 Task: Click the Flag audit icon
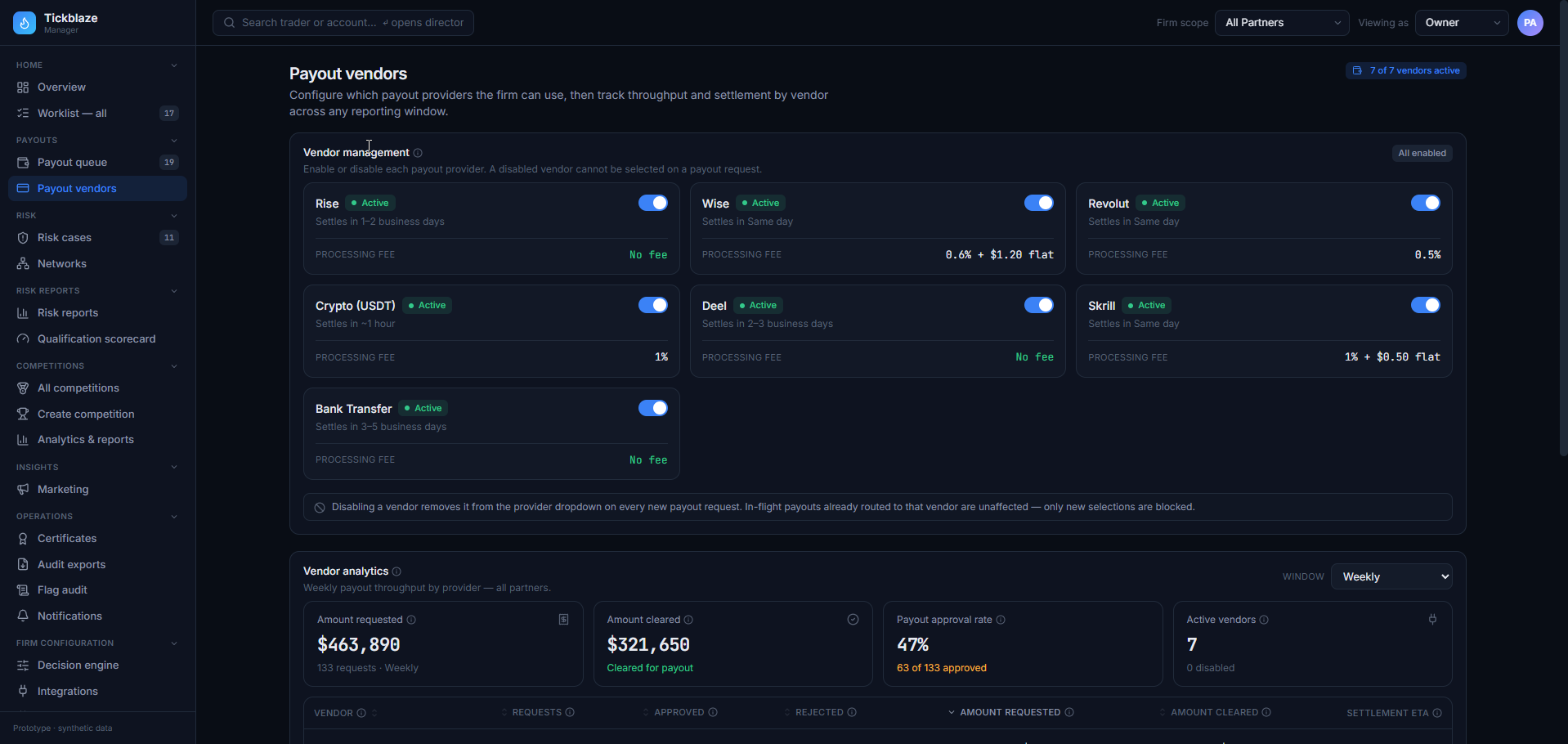point(23,590)
